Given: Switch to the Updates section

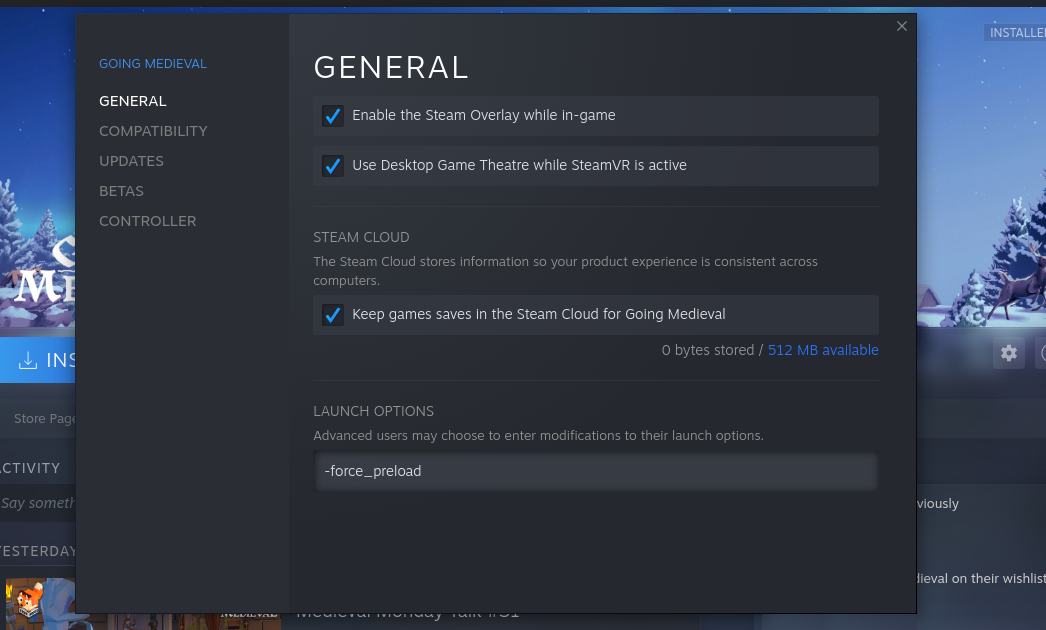Looking at the screenshot, I should [x=131, y=161].
